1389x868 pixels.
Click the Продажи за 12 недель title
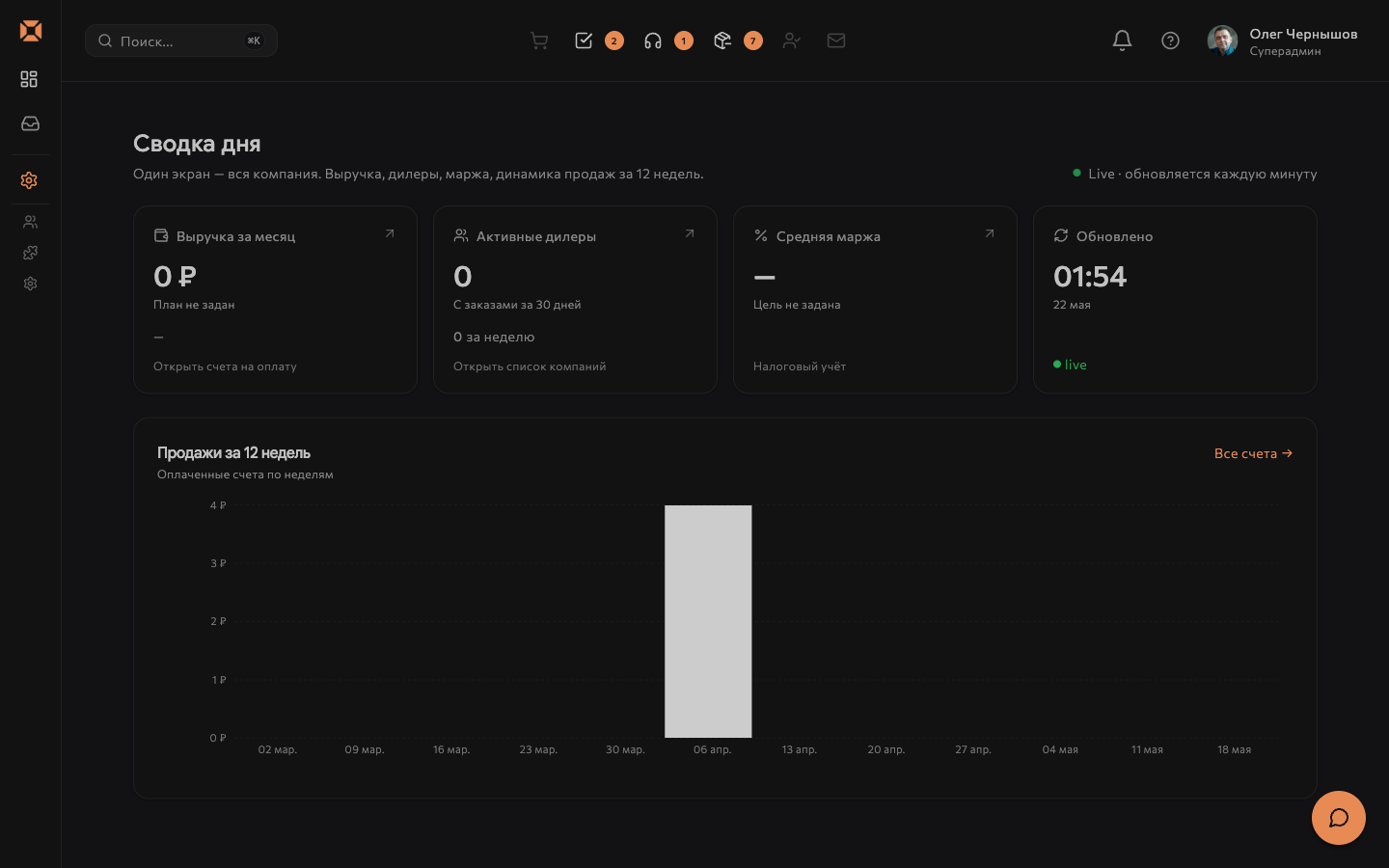pyautogui.click(x=233, y=452)
